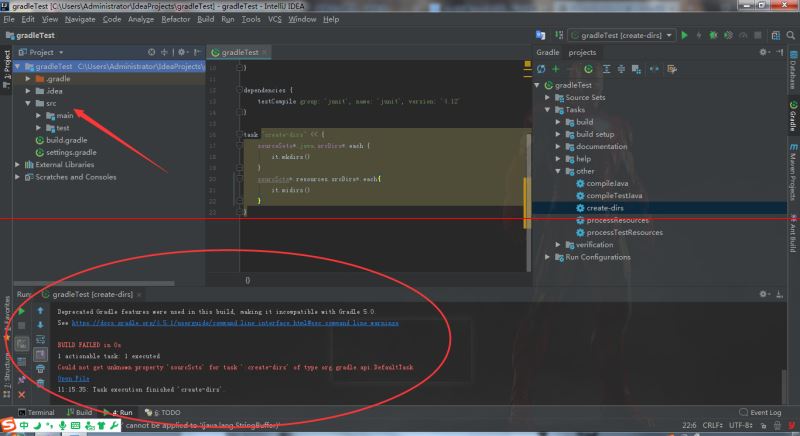Image resolution: width=800 pixels, height=436 pixels.
Task: Toggle tasks view mode in the Run panel
Action: (x=21, y=344)
